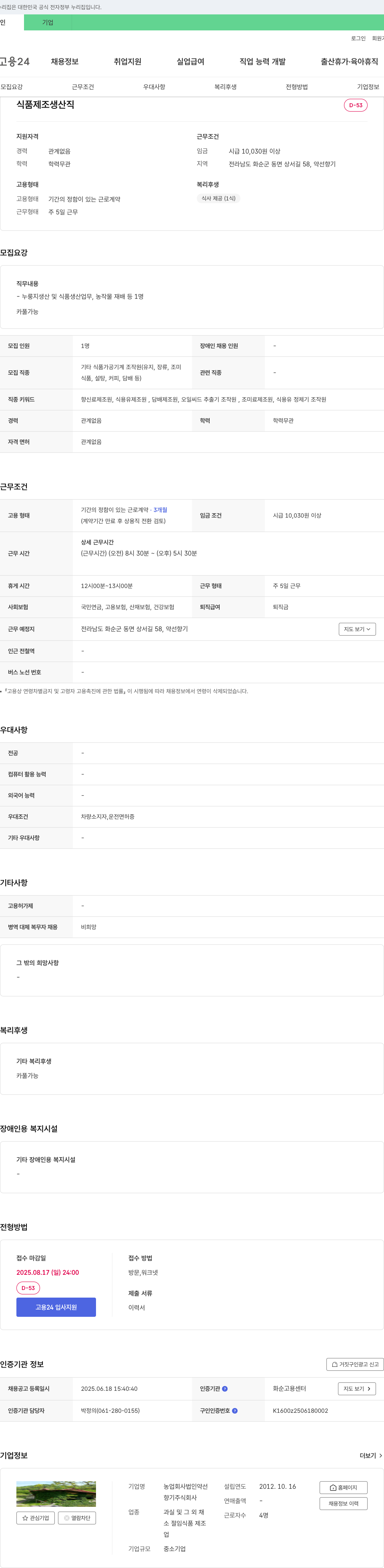The height and width of the screenshot is (1568, 384).
Task: Click the 기업규모 value 중소기업
Action: pos(175,1549)
